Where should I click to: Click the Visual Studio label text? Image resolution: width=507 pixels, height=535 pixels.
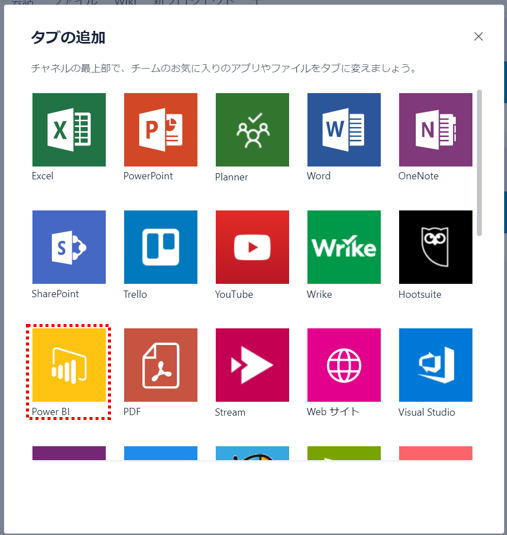click(x=427, y=412)
